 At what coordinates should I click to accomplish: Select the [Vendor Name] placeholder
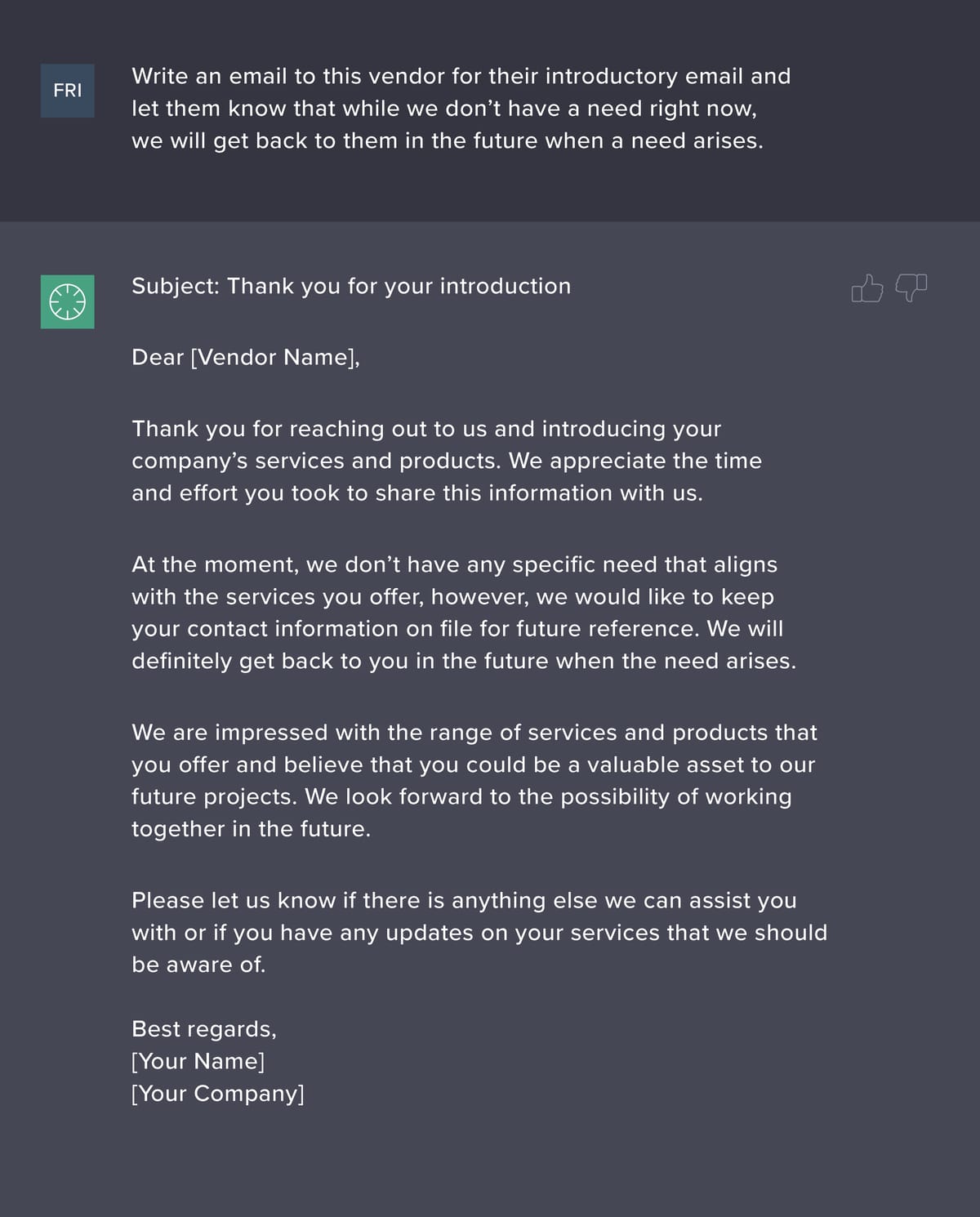(274, 358)
